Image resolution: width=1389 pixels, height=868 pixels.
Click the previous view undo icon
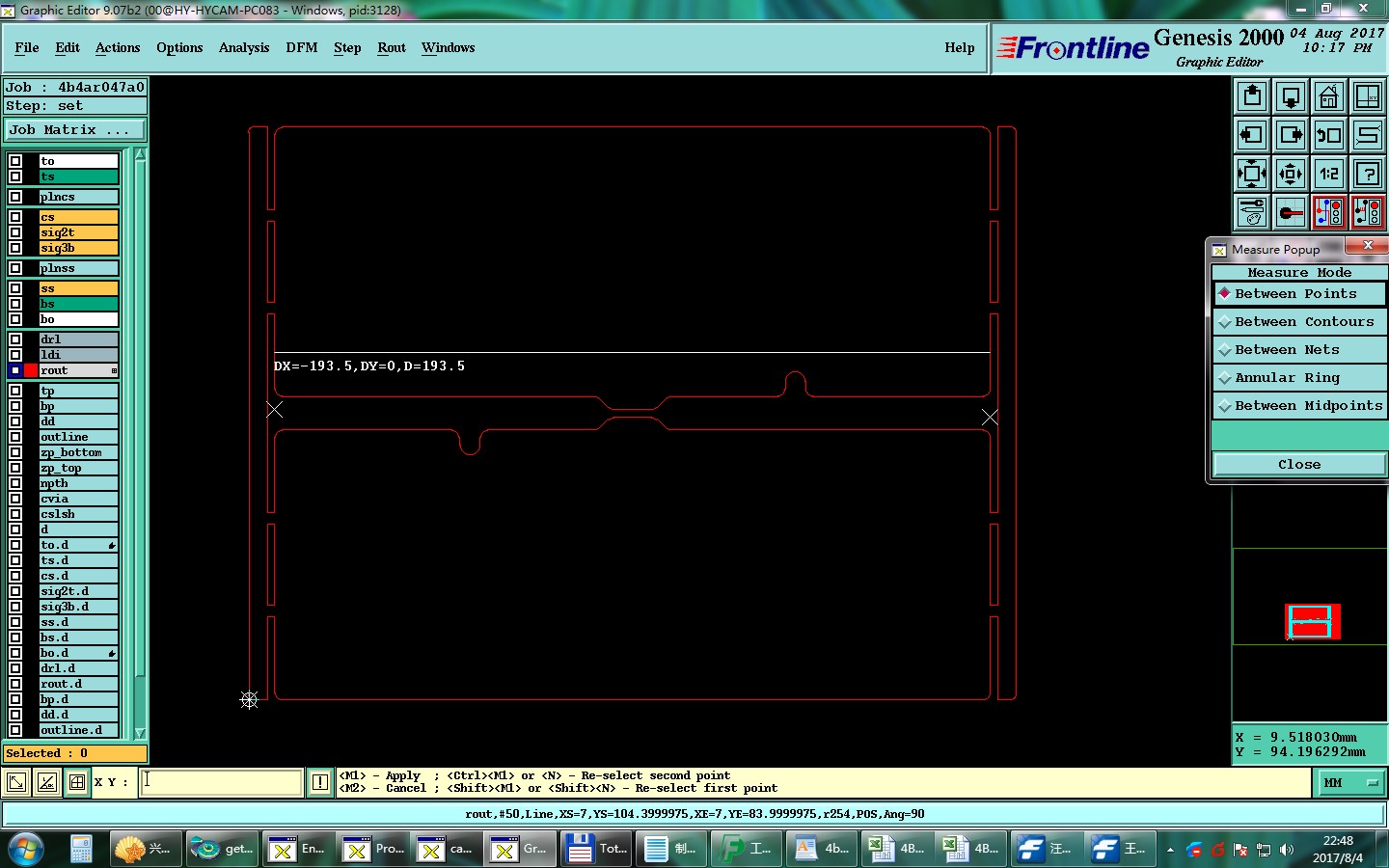point(1329,135)
